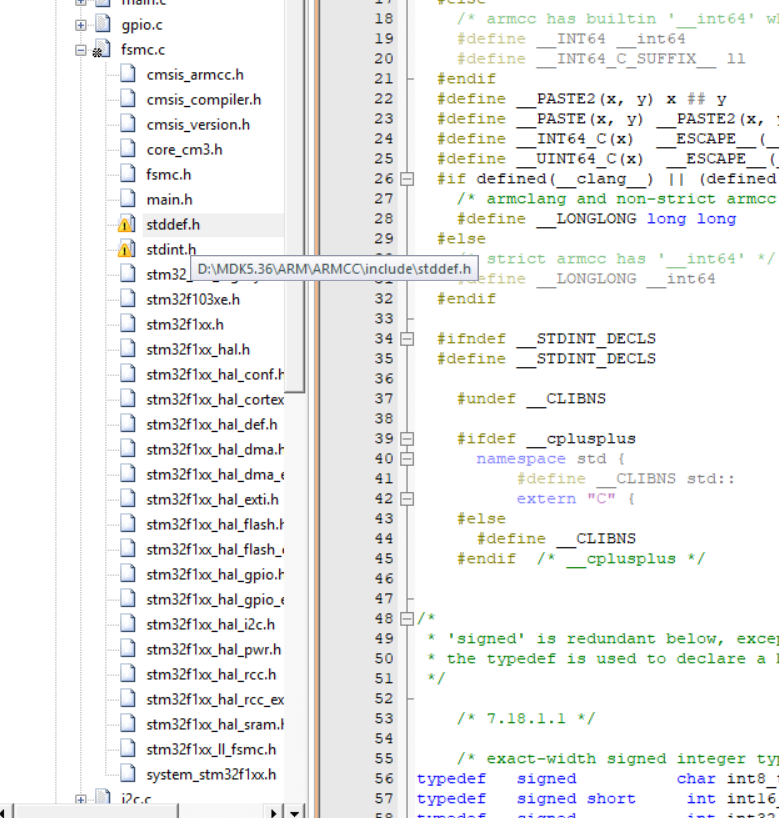Screen dimensions: 779x818
Task: Click the stm32f1xx_hal.h file icon
Action: click(128, 349)
